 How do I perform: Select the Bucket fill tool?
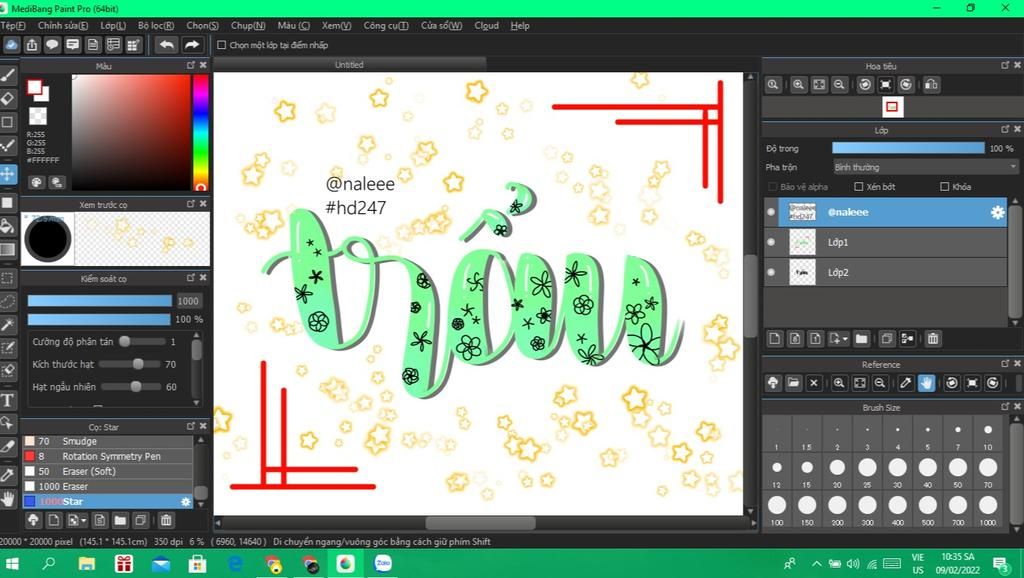coord(8,226)
